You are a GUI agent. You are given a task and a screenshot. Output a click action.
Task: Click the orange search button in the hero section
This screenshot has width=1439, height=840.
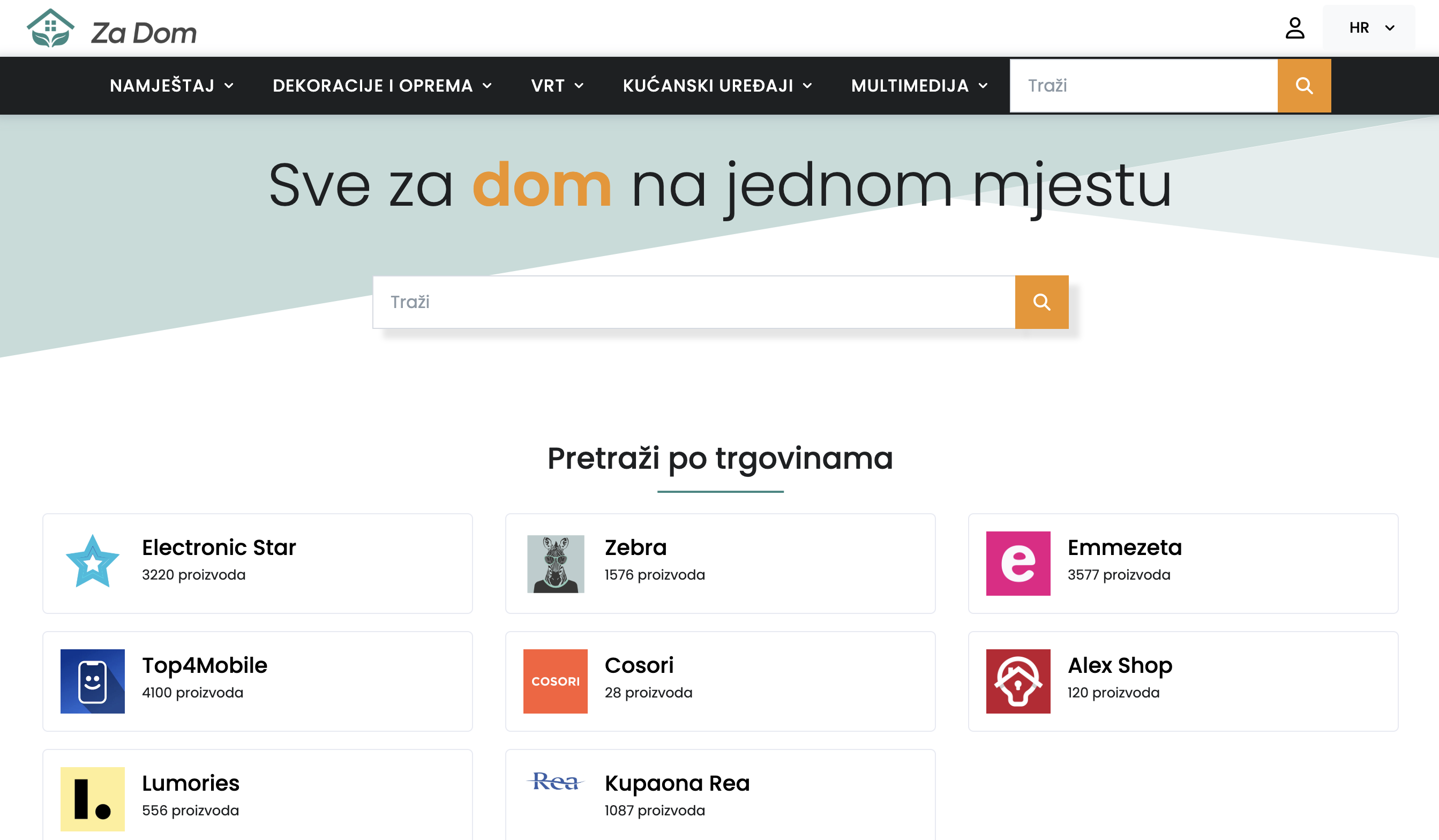point(1041,302)
